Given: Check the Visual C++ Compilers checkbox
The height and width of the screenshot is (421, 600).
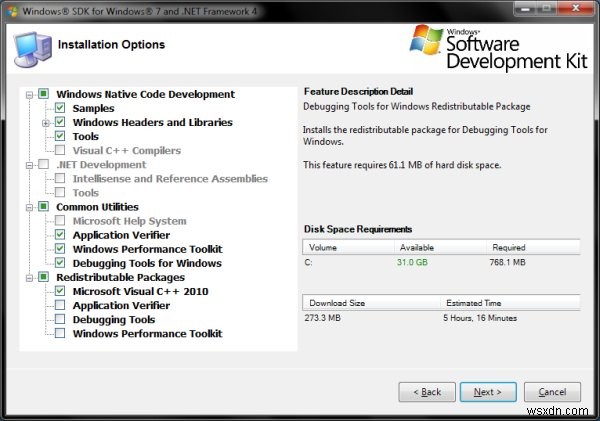Looking at the screenshot, I should tap(60, 150).
